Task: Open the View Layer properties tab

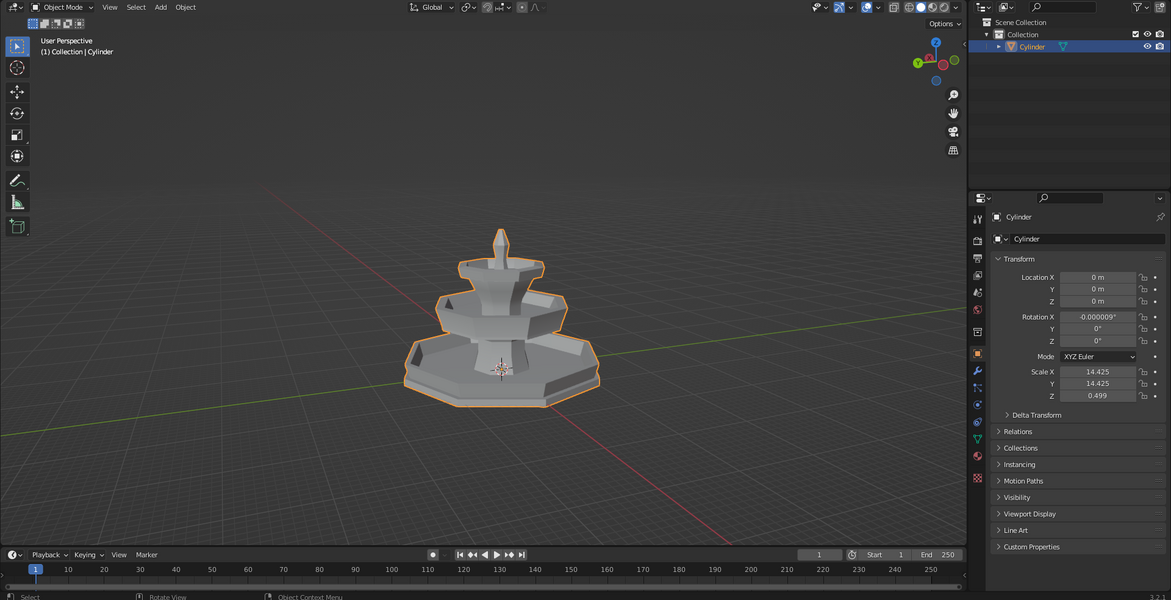Action: [x=978, y=276]
